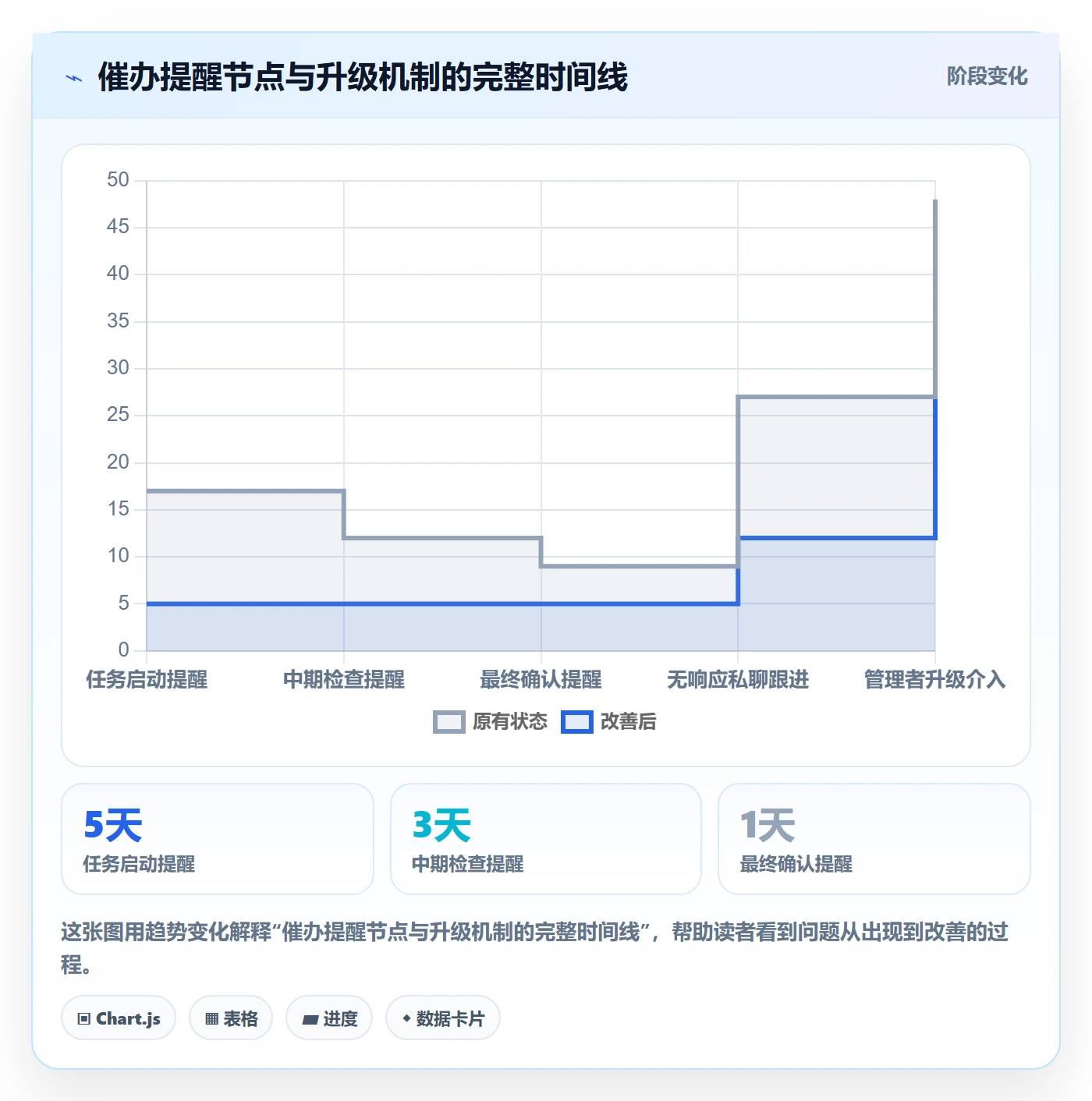The image size is (1092, 1101).
Task: Click the diamond icon in 数据卡片 tag
Action: point(406,1018)
